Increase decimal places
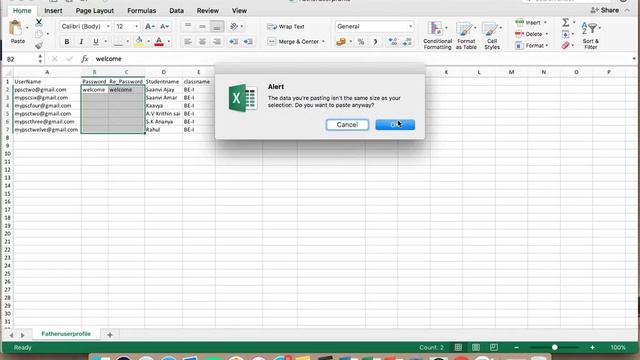The image size is (640, 360). (393, 42)
